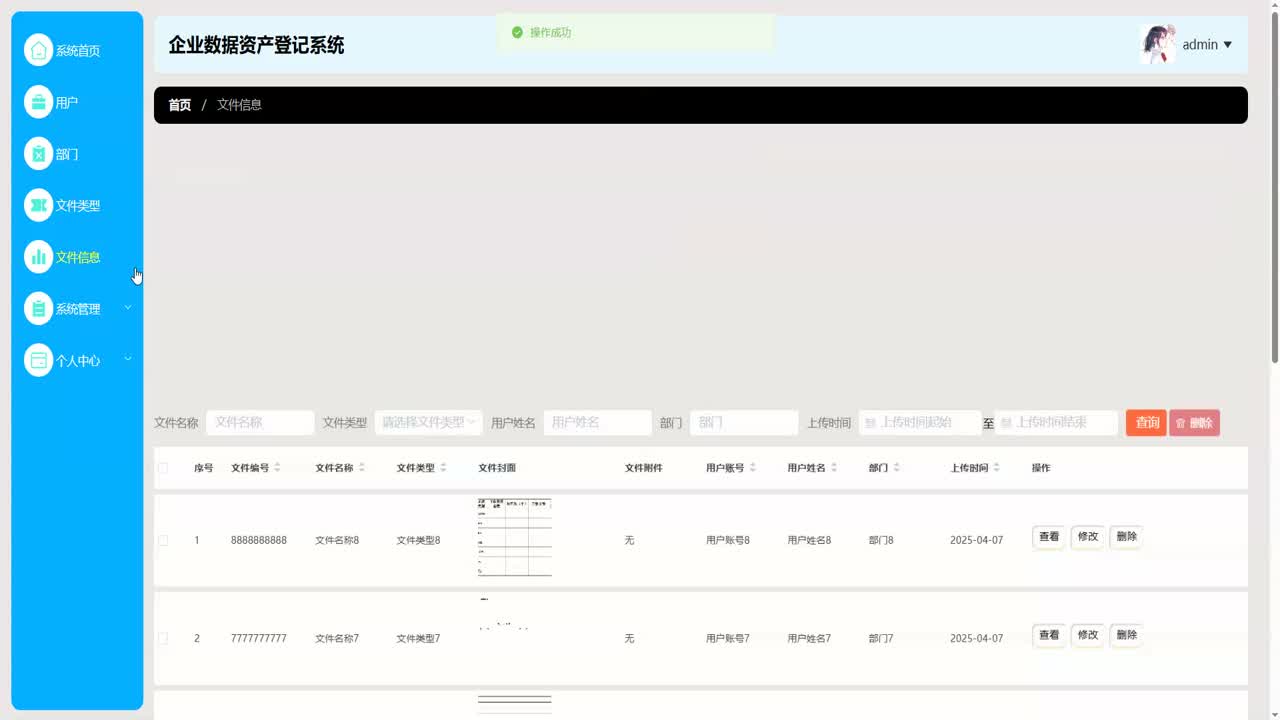
Task: Click 修改 for the 文件名称8 row
Action: click(x=1087, y=537)
